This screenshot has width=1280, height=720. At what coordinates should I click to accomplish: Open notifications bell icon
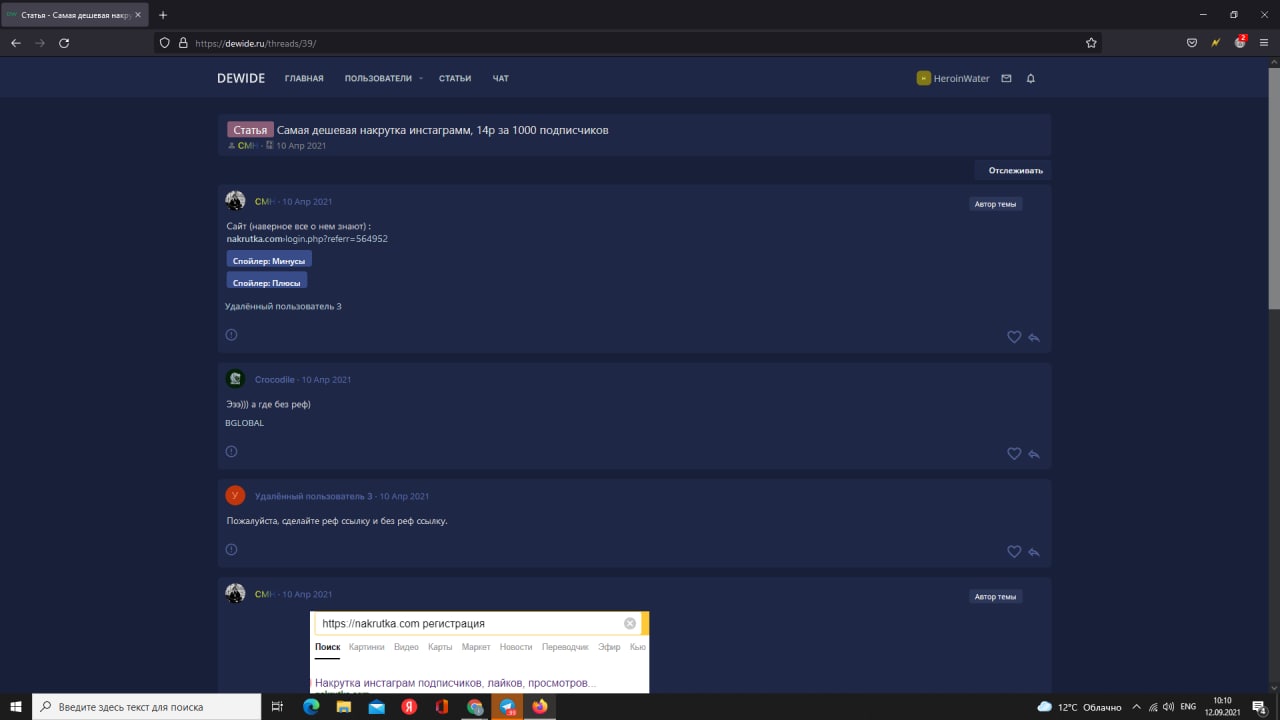click(1031, 78)
